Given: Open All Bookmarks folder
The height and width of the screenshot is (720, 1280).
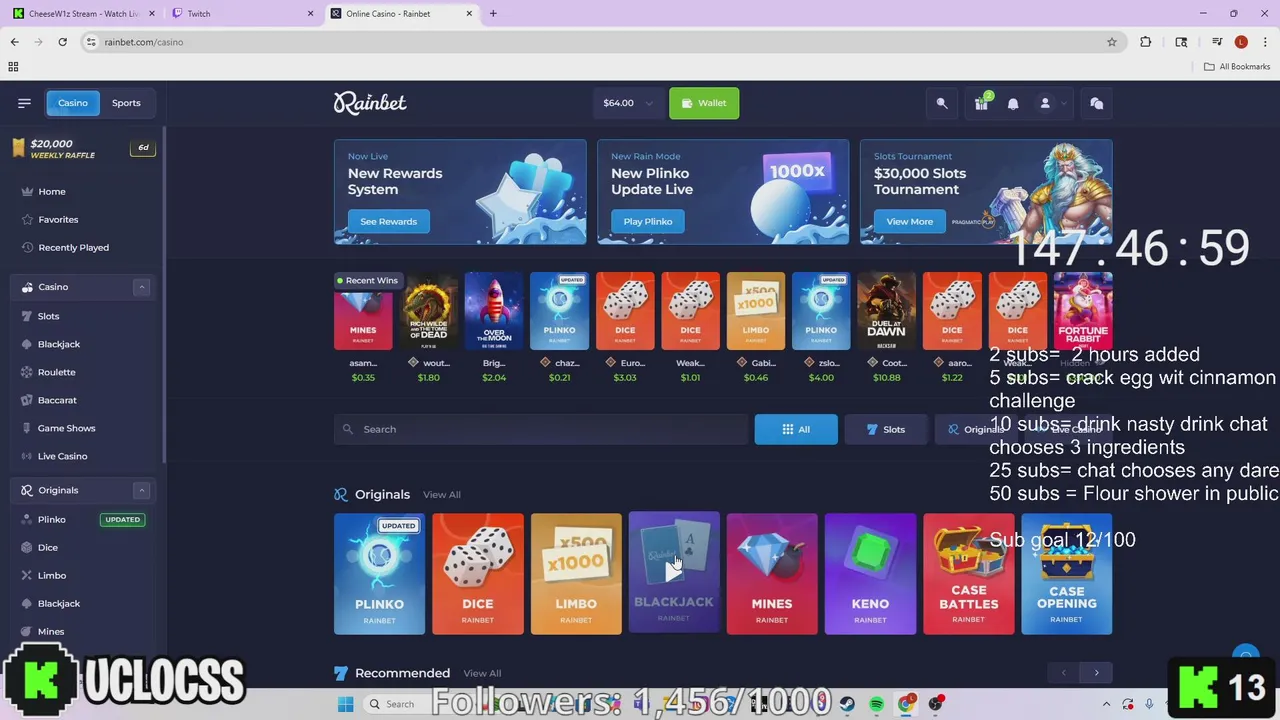Looking at the screenshot, I should point(1237,67).
